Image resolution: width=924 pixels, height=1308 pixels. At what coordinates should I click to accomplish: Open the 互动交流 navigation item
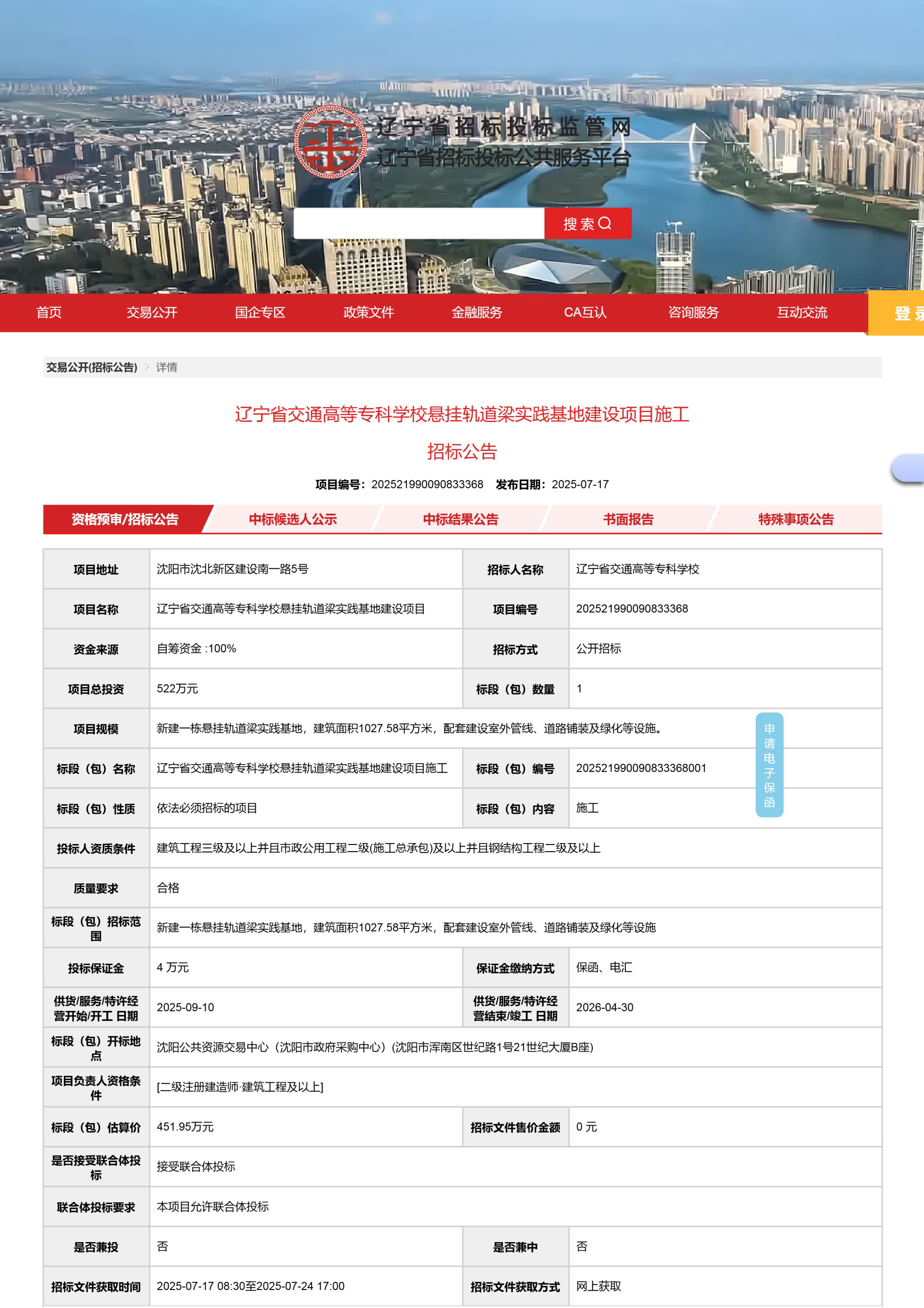(802, 312)
